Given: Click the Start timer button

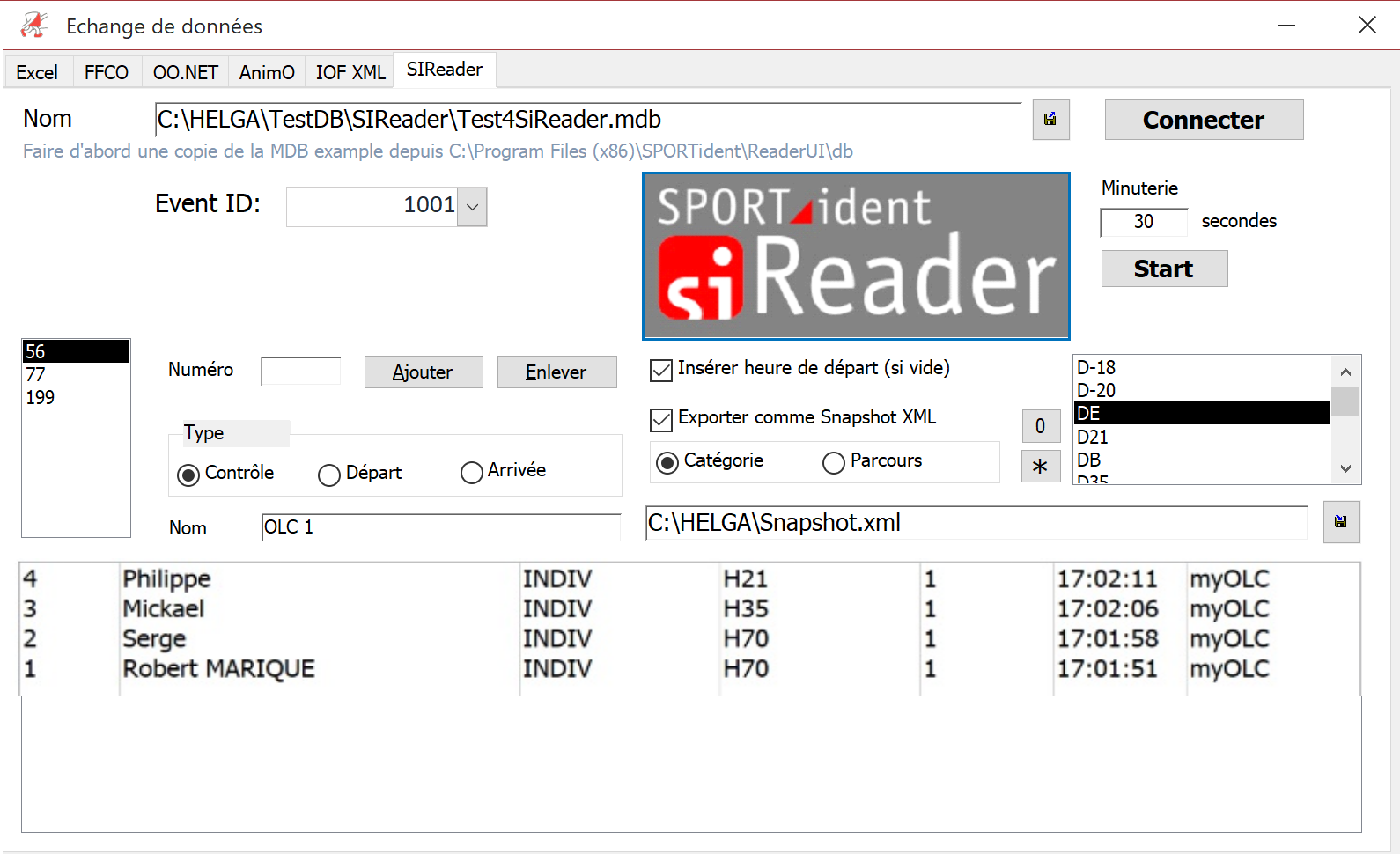Looking at the screenshot, I should (x=1164, y=269).
